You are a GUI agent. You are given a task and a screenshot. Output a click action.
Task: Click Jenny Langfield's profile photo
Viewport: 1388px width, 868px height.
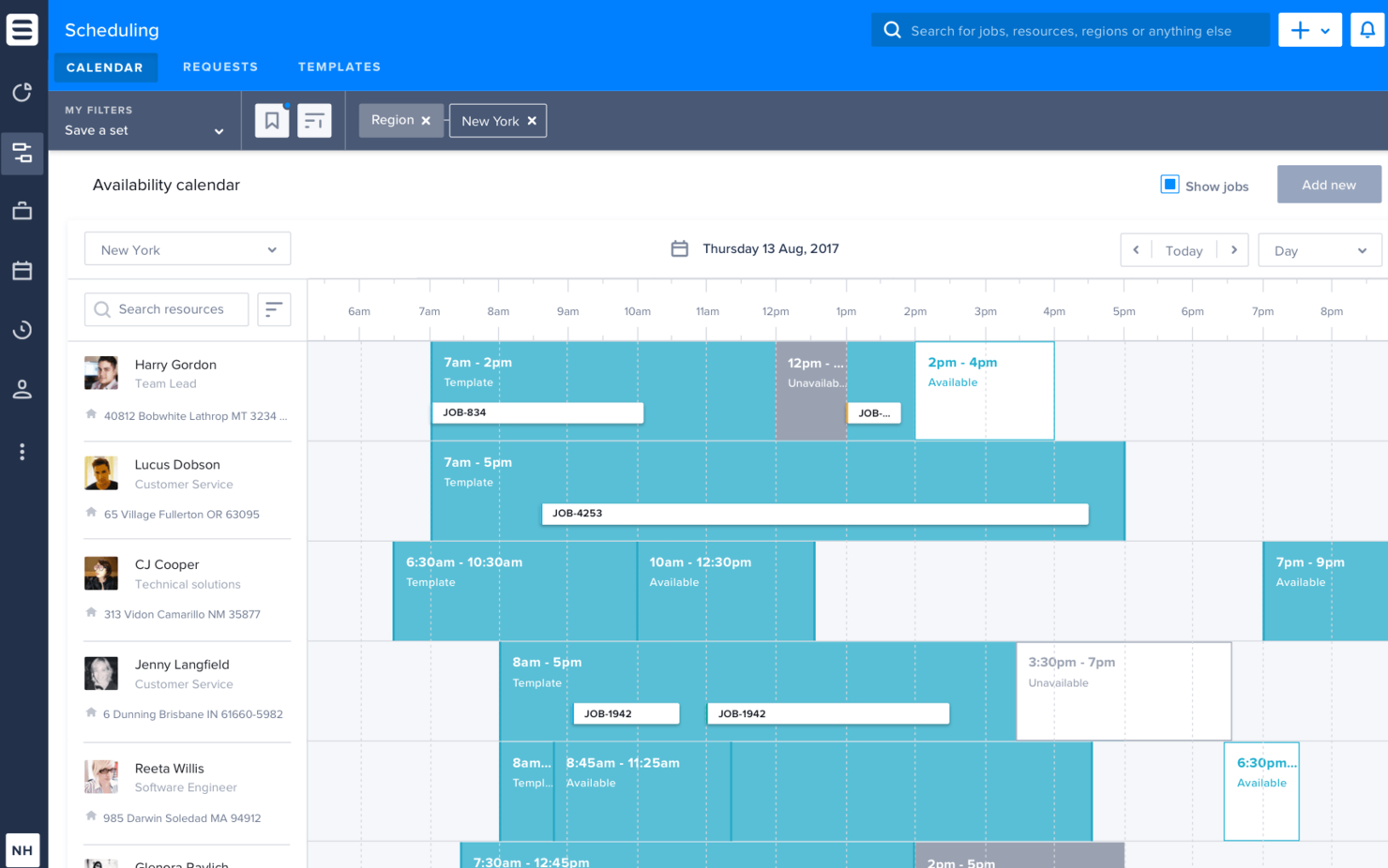pos(101,673)
